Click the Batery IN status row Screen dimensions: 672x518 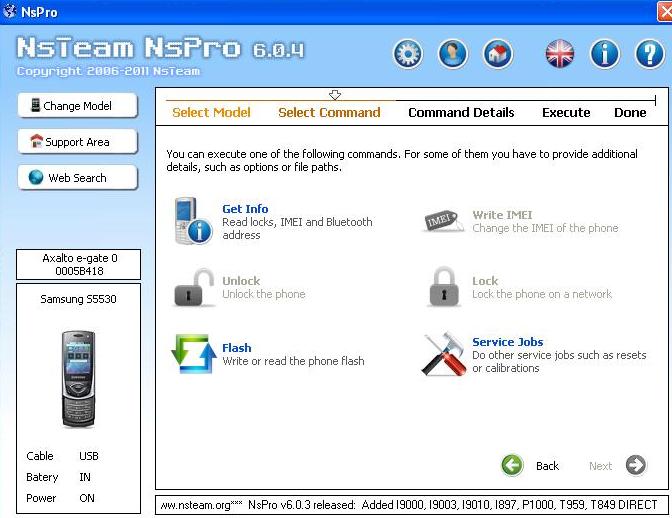pos(58,477)
